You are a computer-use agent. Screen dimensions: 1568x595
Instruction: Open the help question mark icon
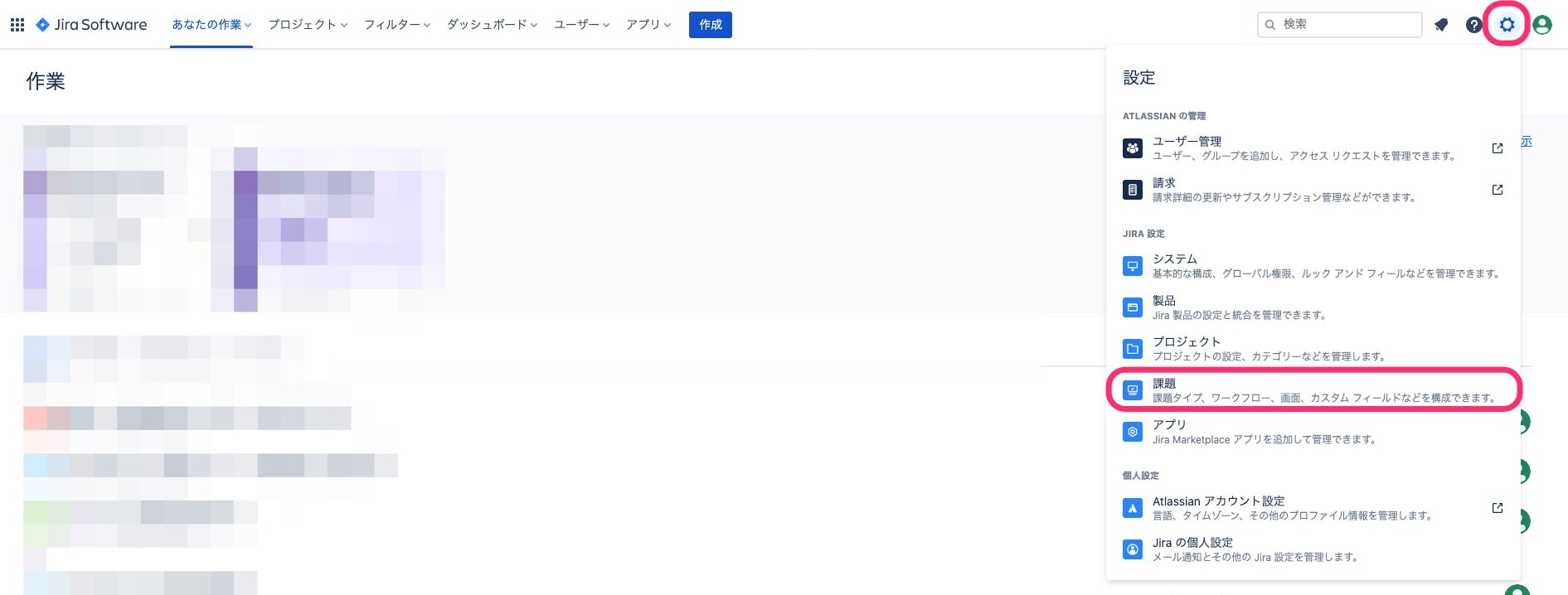click(x=1474, y=25)
